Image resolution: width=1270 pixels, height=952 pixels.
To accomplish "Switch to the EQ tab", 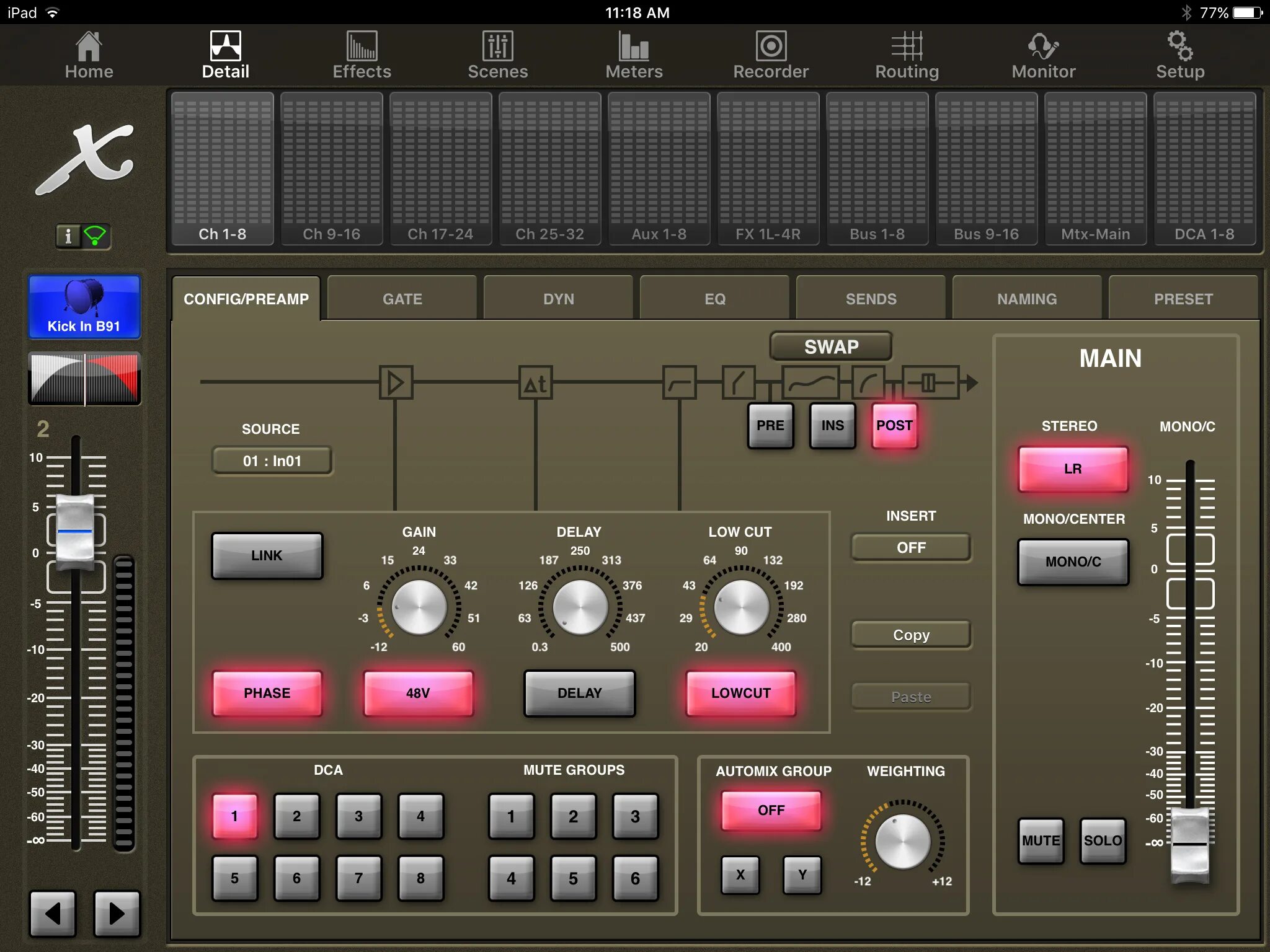I will pyautogui.click(x=714, y=299).
